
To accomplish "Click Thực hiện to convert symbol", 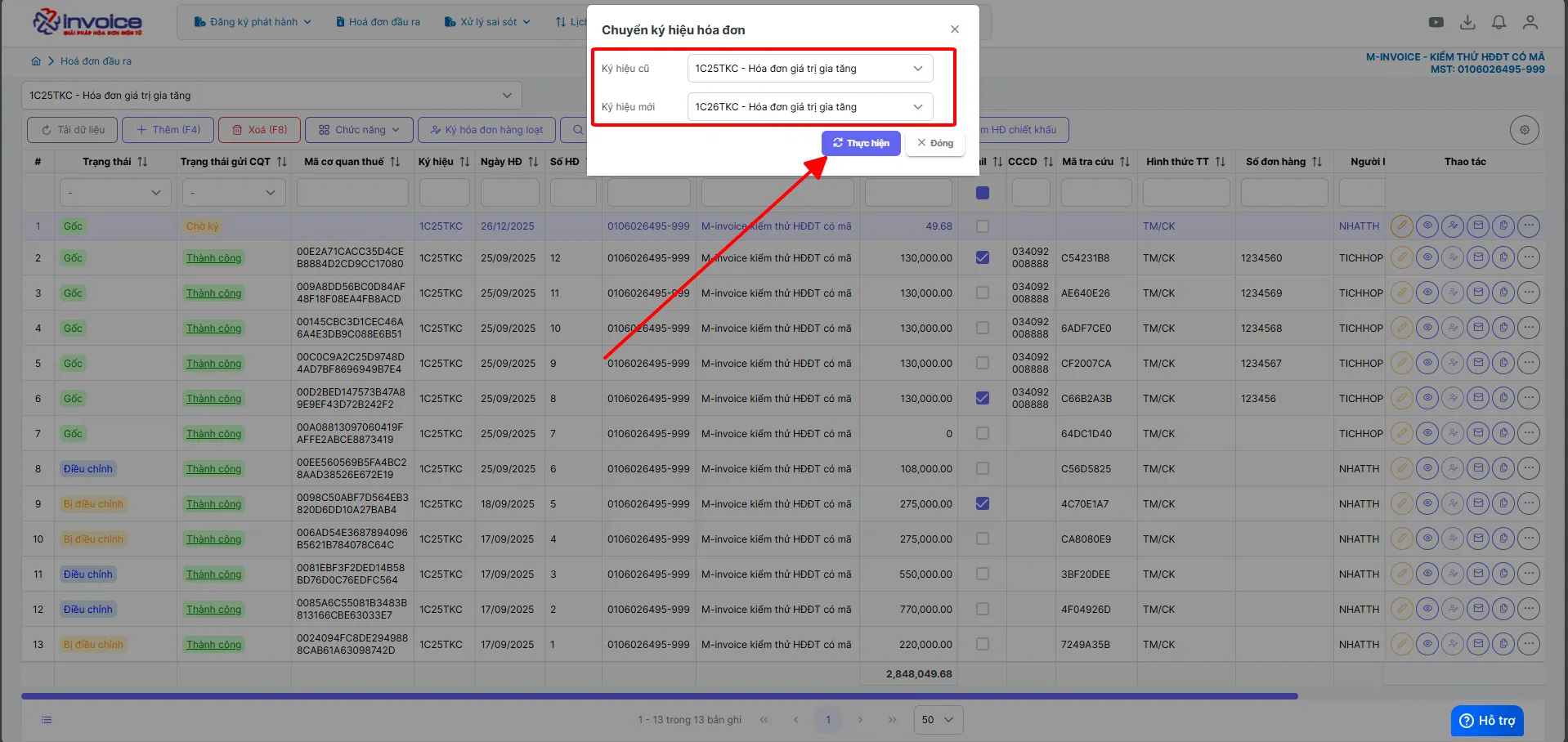I will (861, 143).
